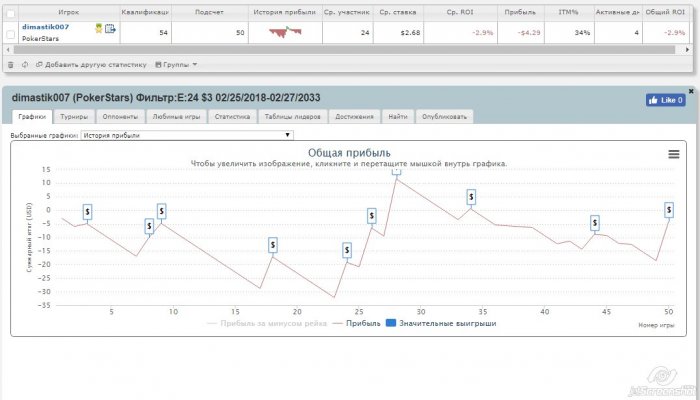700x400 pixels.
Task: Click the $ marker at game 34
Action: point(471,197)
